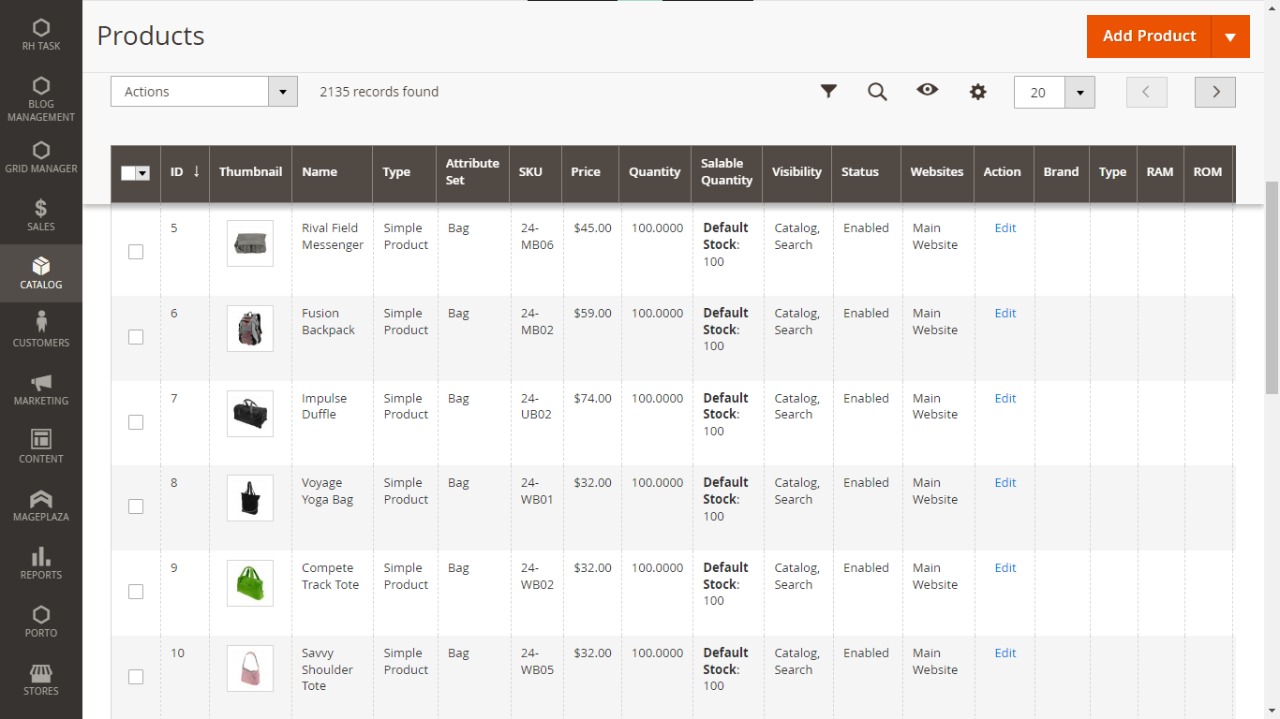Open Reports in the sidebar
Viewport: 1280px width, 719px height.
(41, 563)
